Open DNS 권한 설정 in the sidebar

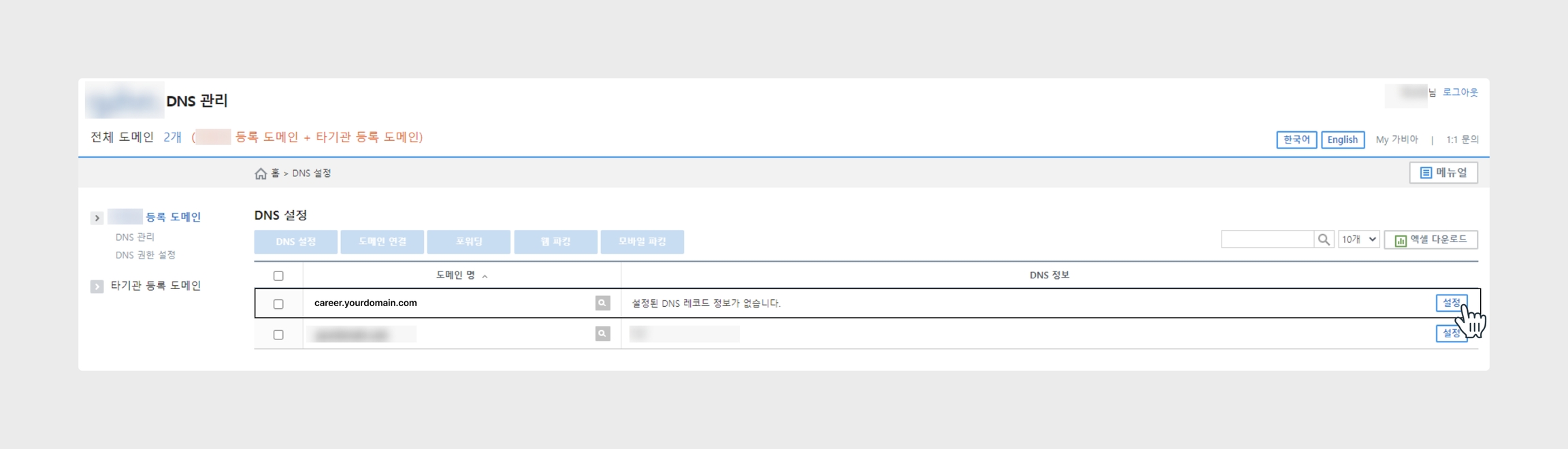point(146,255)
